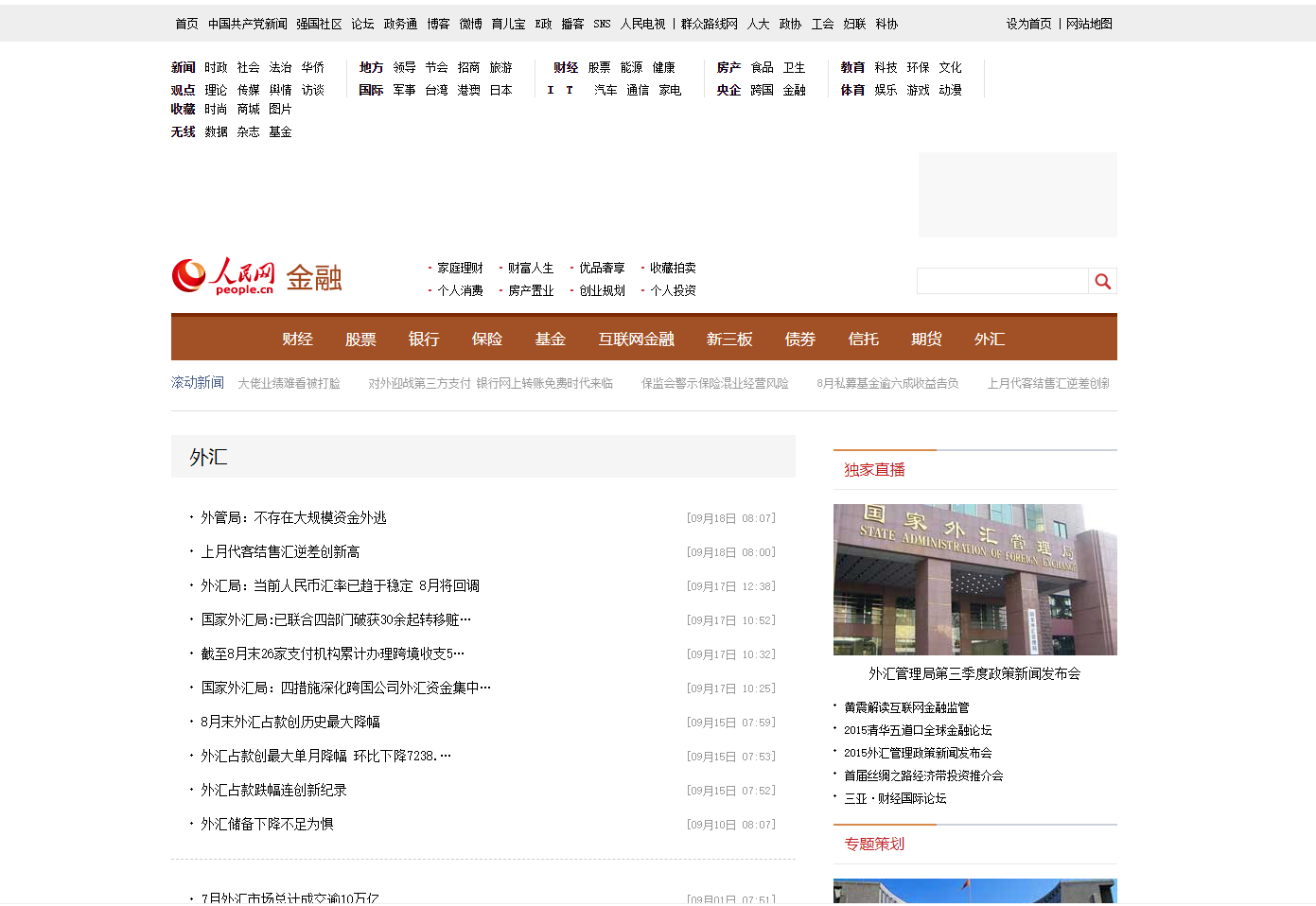Viewport: 1316px width, 906px height.
Task: Click the 家庭理财 quick link
Action: 460,268
